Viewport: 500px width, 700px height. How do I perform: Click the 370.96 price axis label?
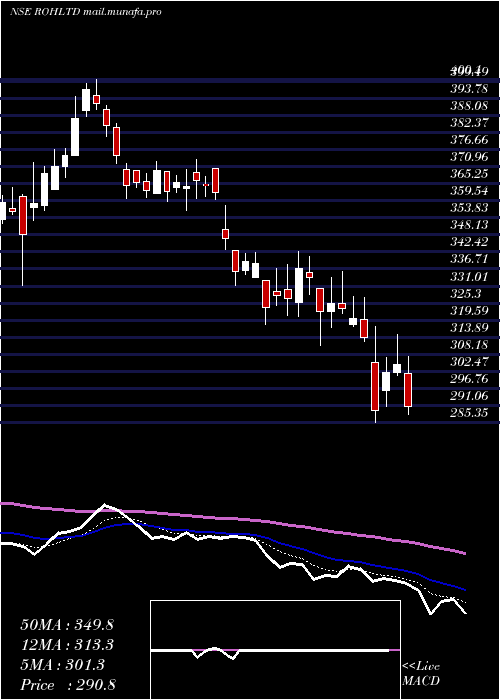pyautogui.click(x=468, y=157)
